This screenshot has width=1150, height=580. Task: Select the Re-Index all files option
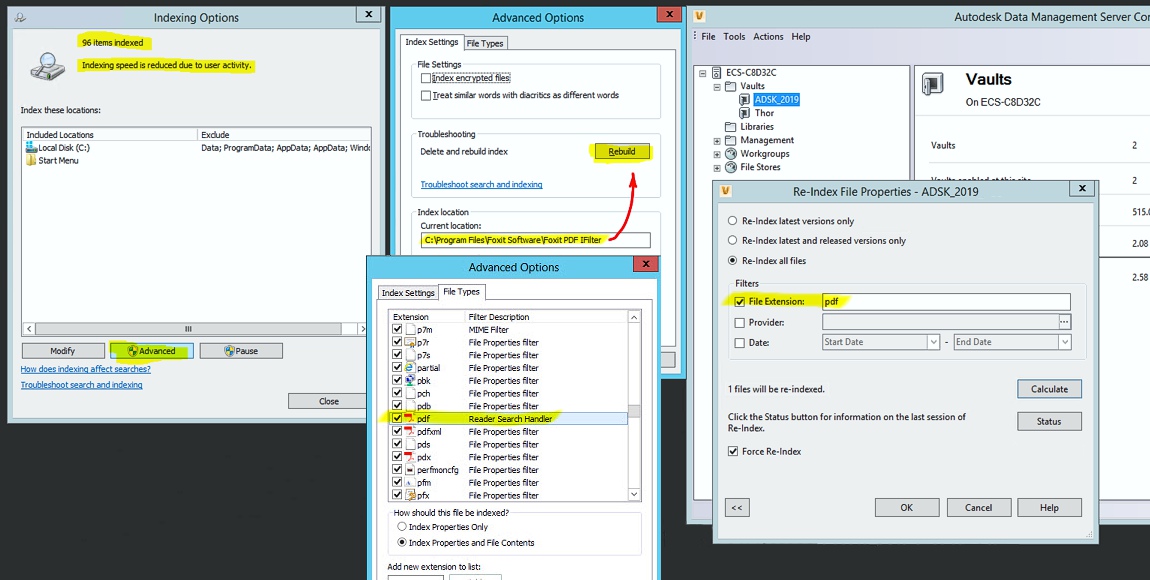(x=732, y=260)
